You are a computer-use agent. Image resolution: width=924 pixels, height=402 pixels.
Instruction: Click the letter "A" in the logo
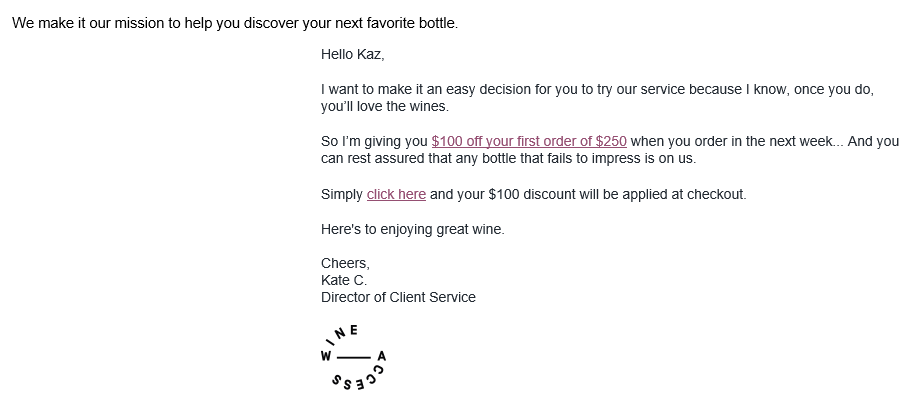pyautogui.click(x=382, y=356)
